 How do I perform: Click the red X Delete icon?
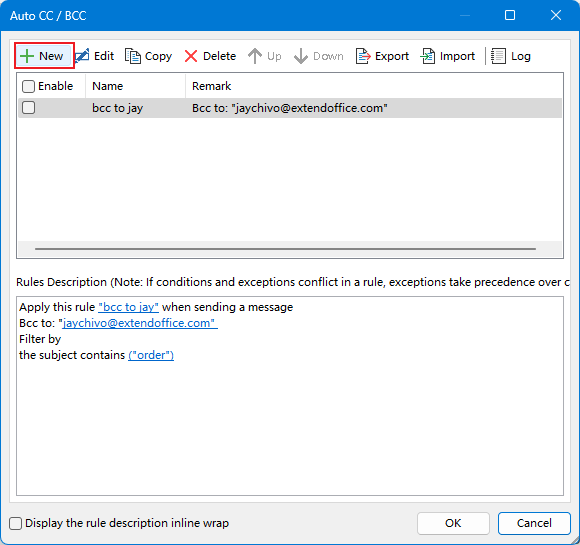[x=191, y=56]
